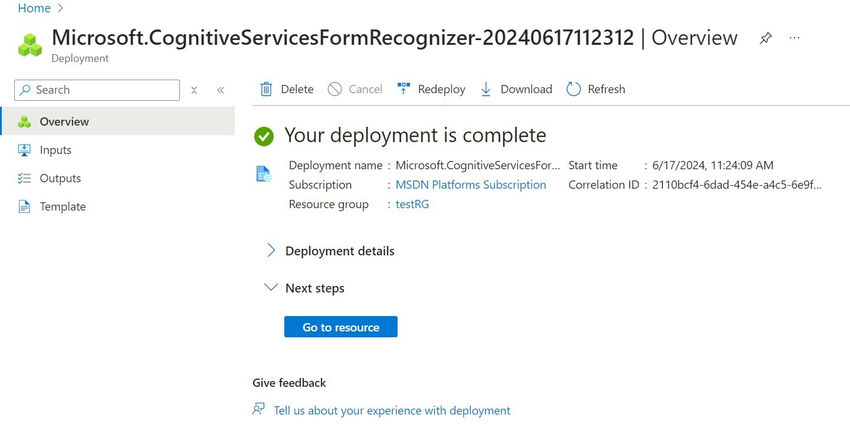Screen dimensions: 850x434
Task: Select Inputs in the sidebar
Action: (55, 150)
